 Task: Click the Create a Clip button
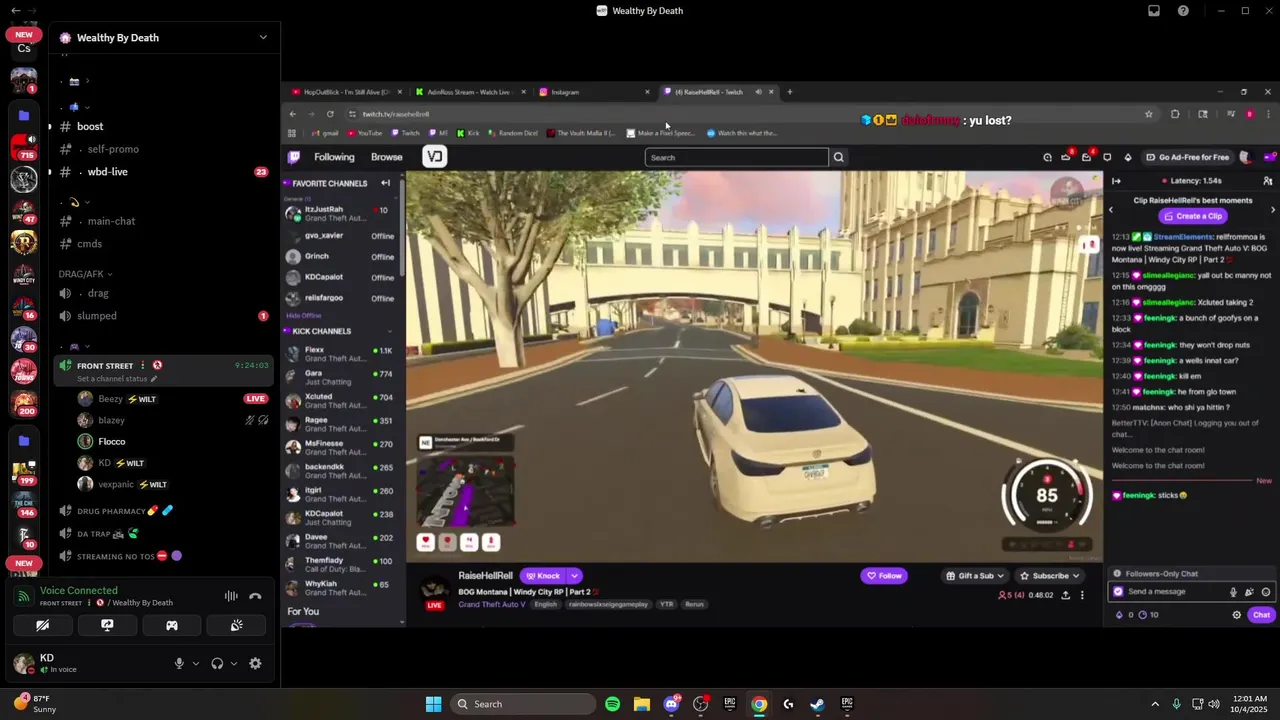[x=1192, y=216]
